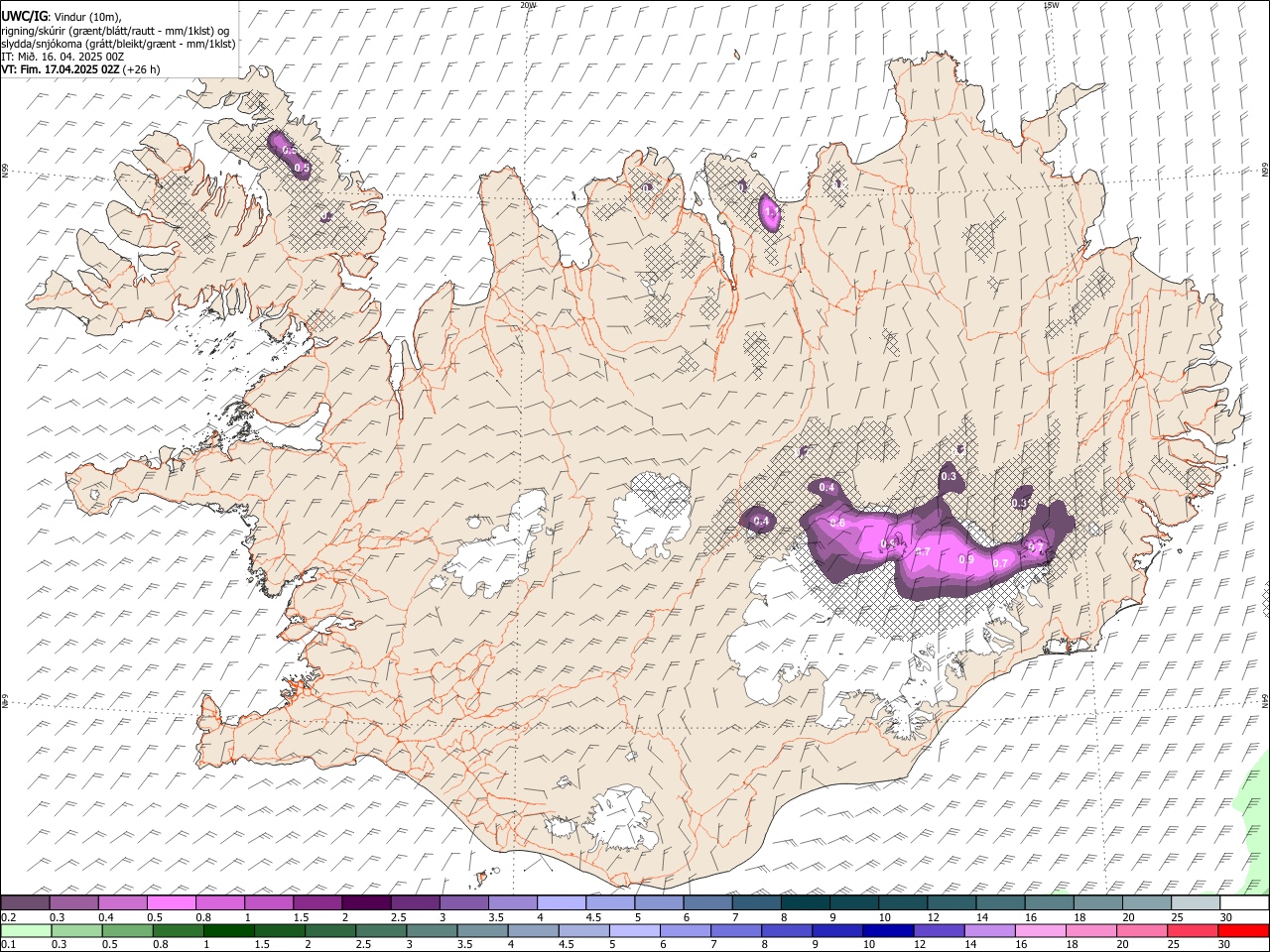1270x952 pixels.
Task: Pick the light pink 16 swatch in the lower legend
Action: click(1040, 930)
